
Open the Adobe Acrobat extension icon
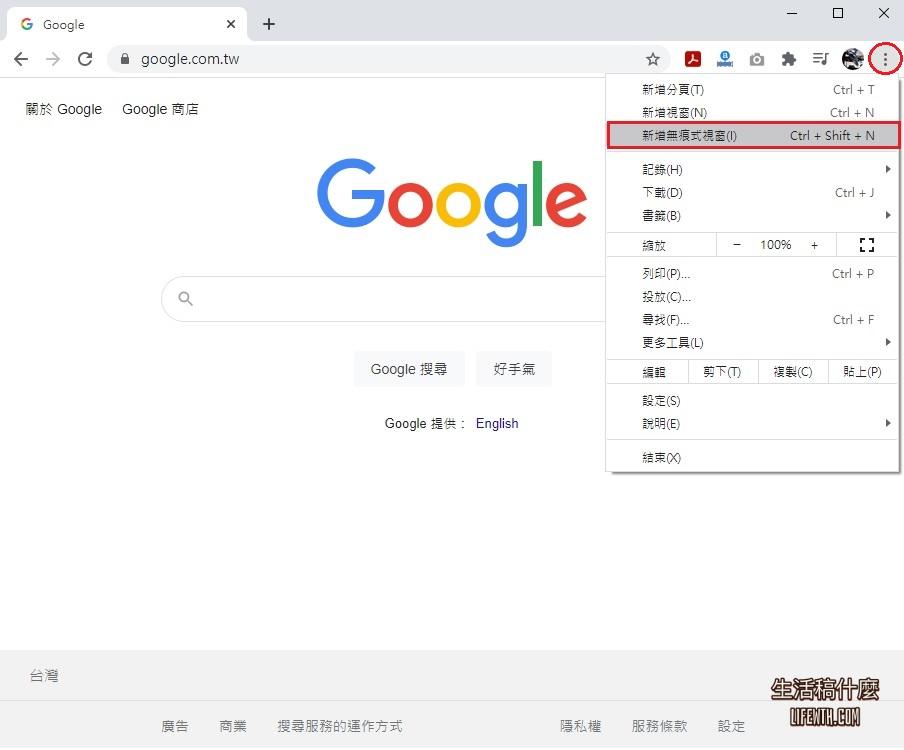click(x=693, y=59)
